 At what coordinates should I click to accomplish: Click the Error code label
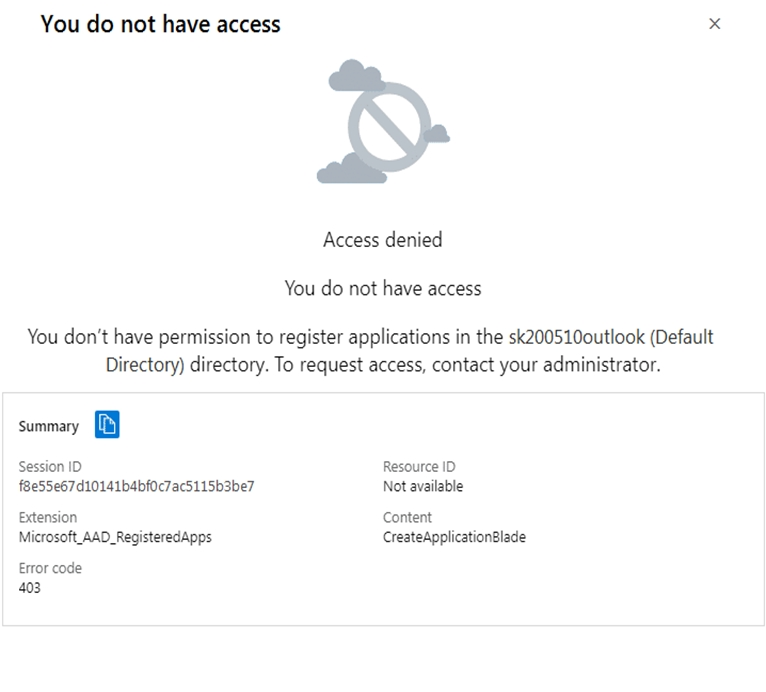50,568
